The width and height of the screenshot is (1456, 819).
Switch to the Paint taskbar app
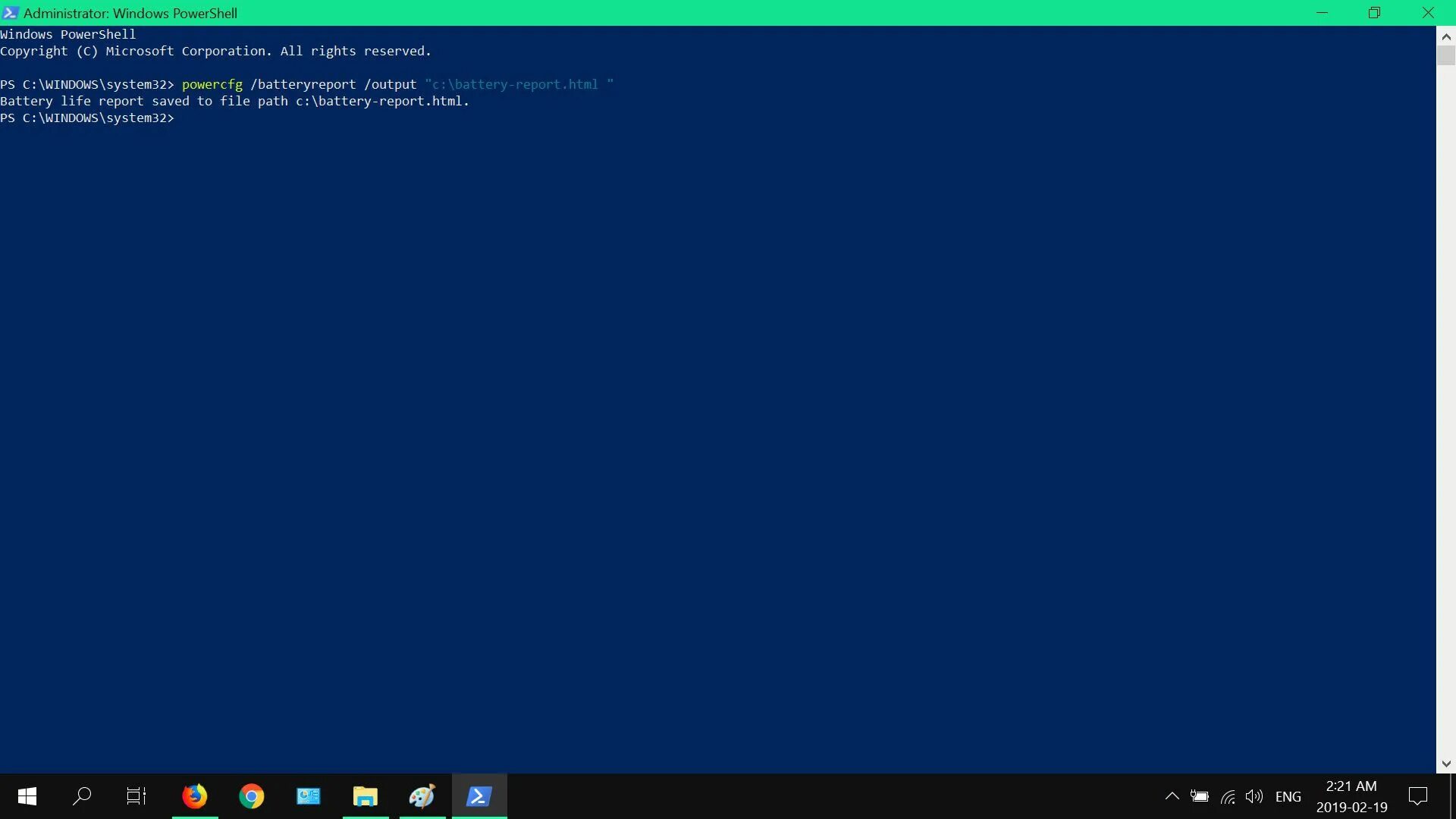click(422, 796)
